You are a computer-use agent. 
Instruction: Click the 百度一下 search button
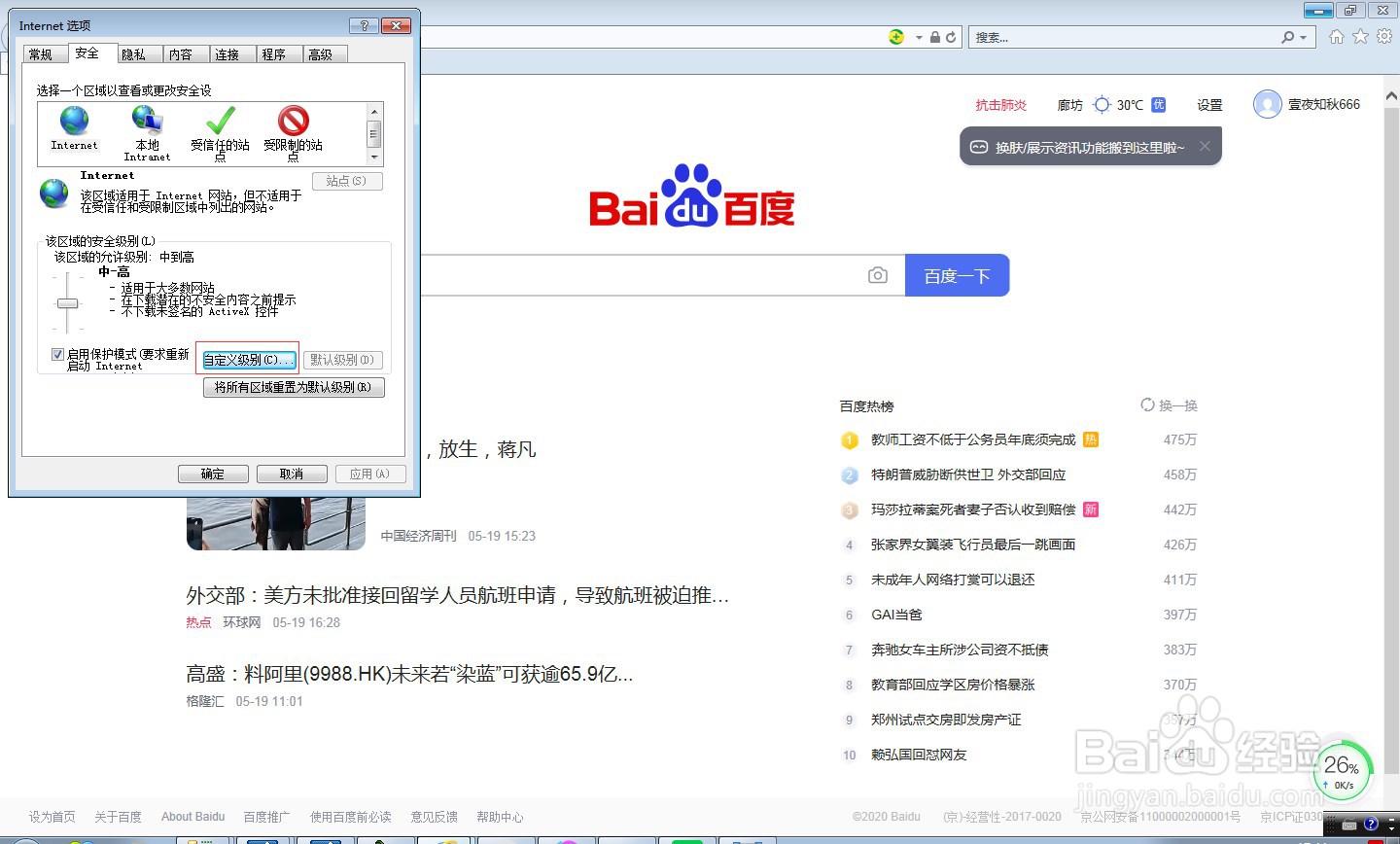tap(957, 275)
